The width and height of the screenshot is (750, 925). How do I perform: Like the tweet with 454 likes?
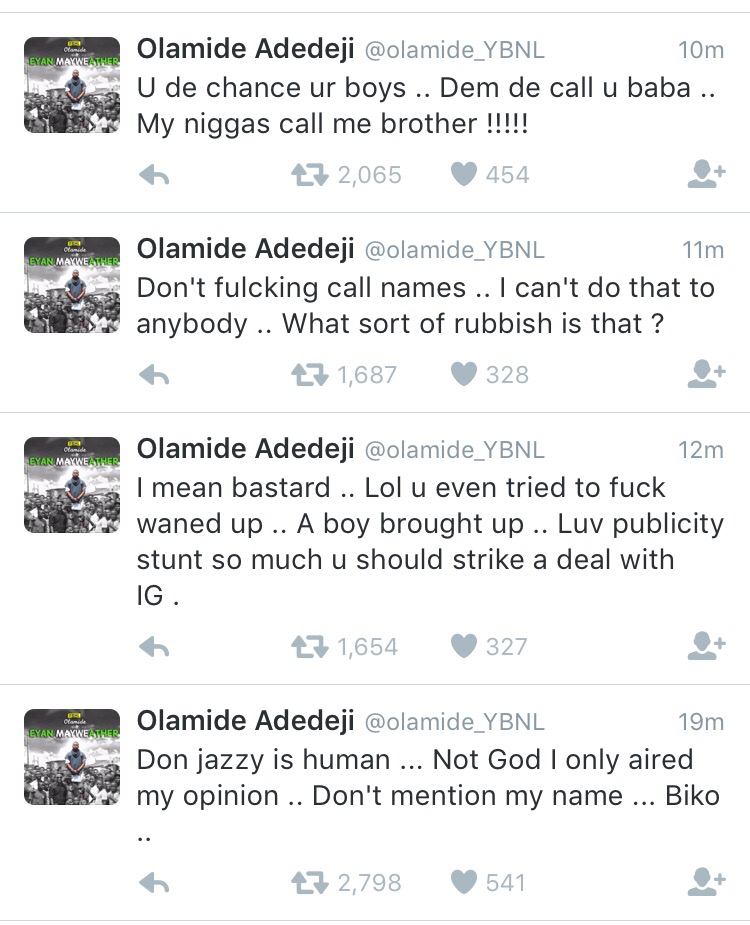[463, 176]
